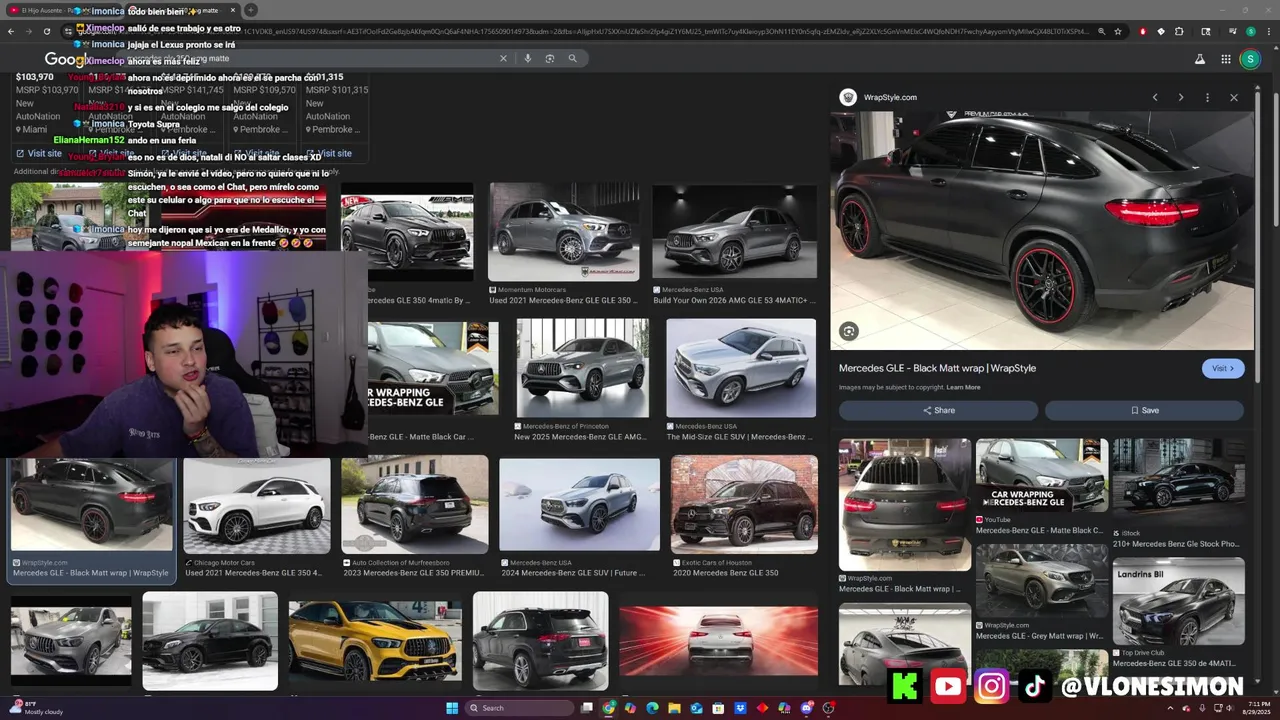
Task: Show previous image in the preview panel
Action: pos(1155,97)
